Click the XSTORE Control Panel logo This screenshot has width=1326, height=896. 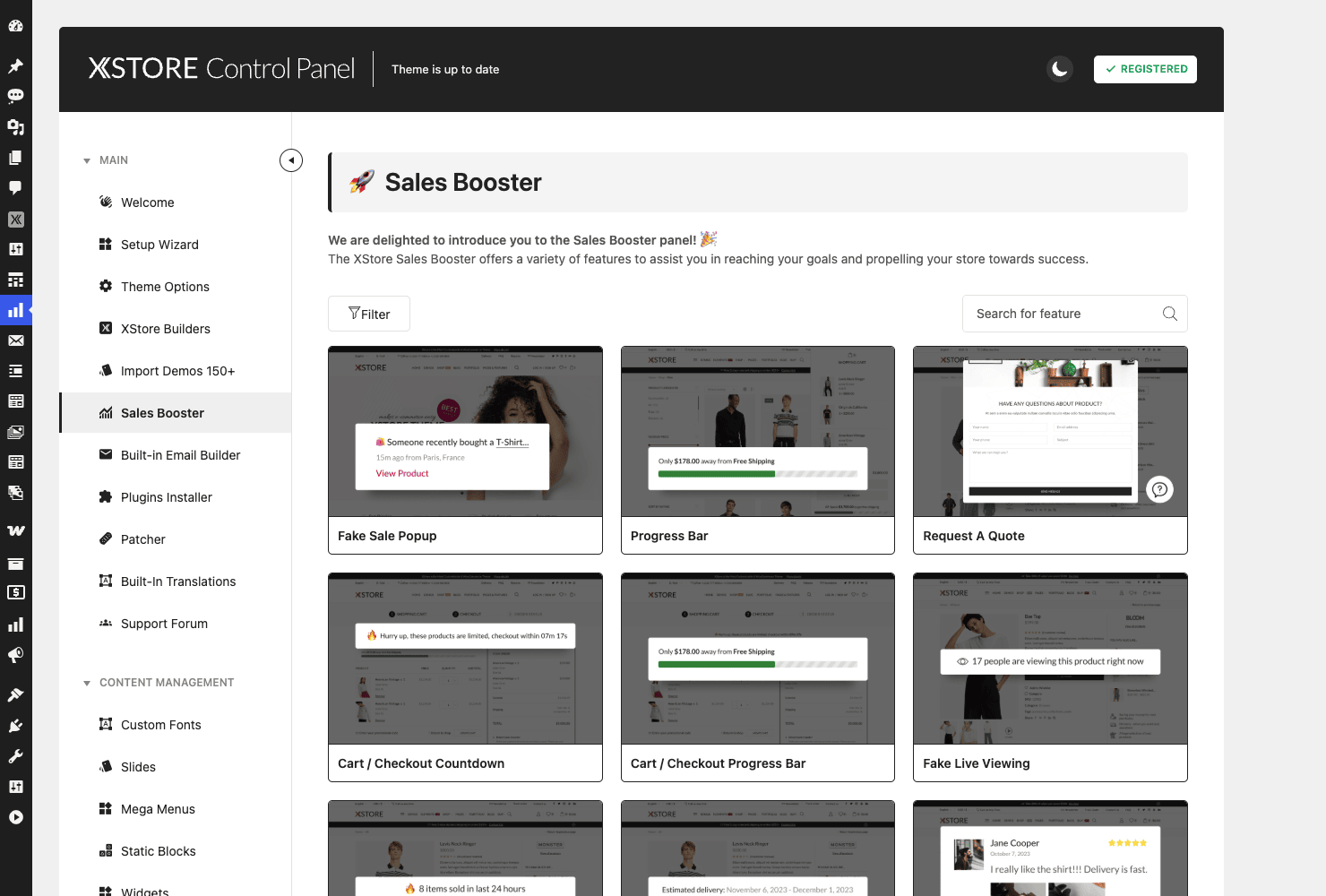click(221, 69)
